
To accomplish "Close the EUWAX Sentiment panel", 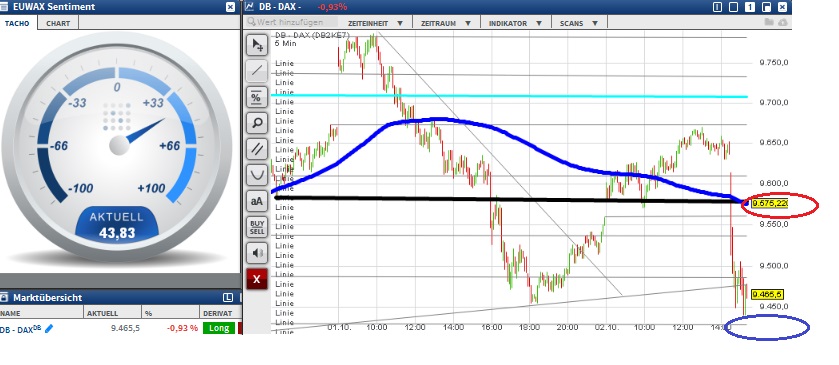I will (230, 7).
